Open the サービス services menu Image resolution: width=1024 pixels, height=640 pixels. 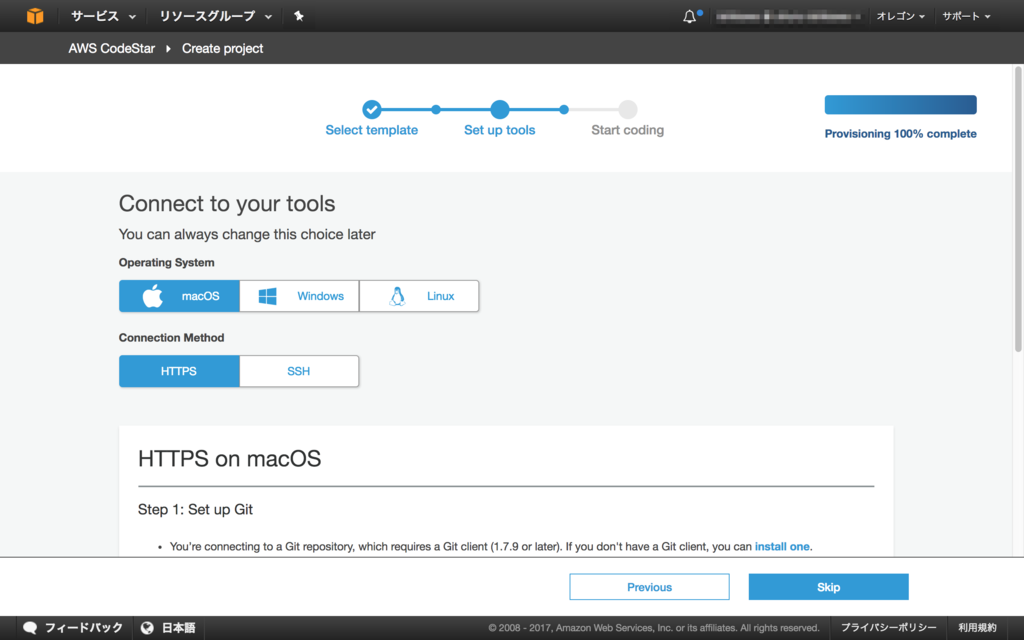pos(103,16)
